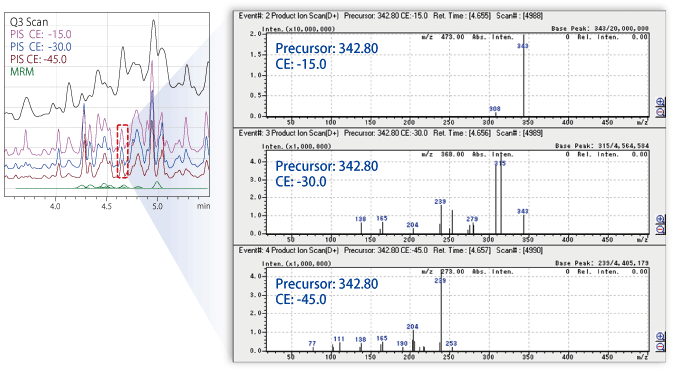Zoom out on the CE -30.0 spectrum
675x370 pixels.
click(660, 229)
